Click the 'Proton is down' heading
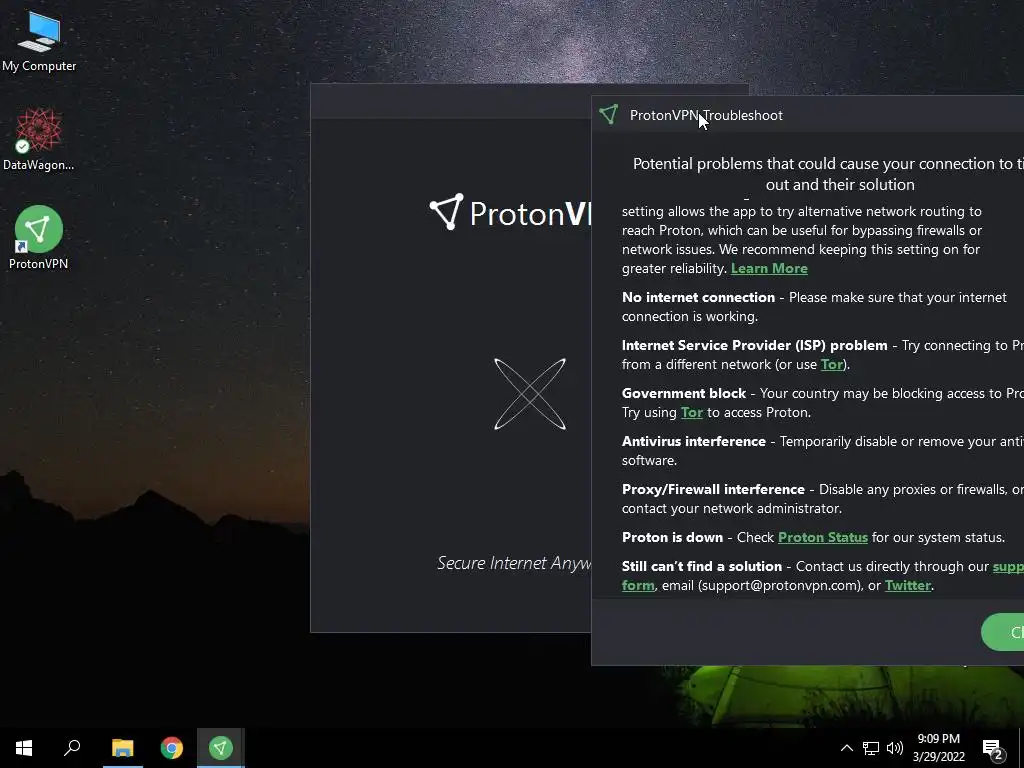 (672, 537)
